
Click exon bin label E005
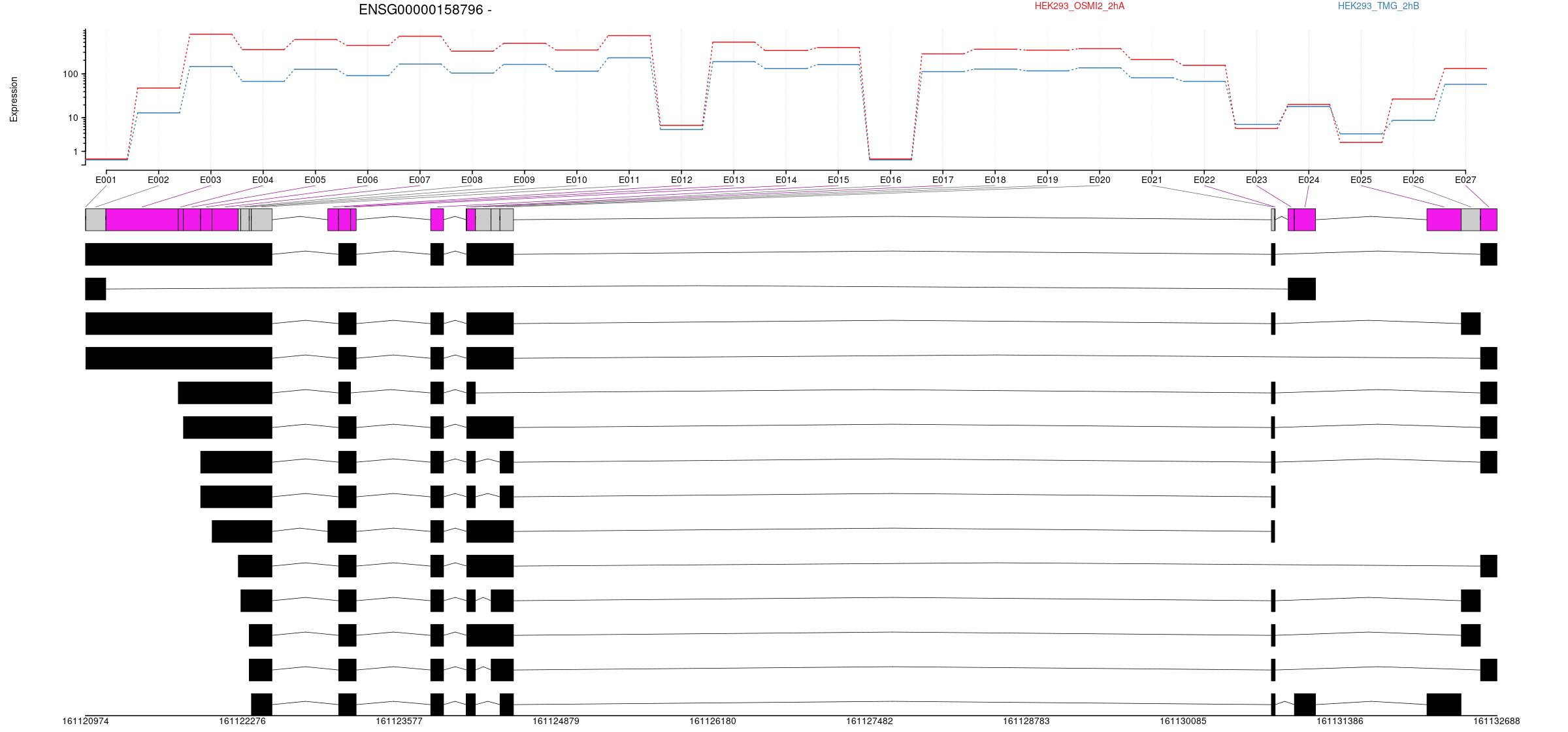pyautogui.click(x=315, y=180)
